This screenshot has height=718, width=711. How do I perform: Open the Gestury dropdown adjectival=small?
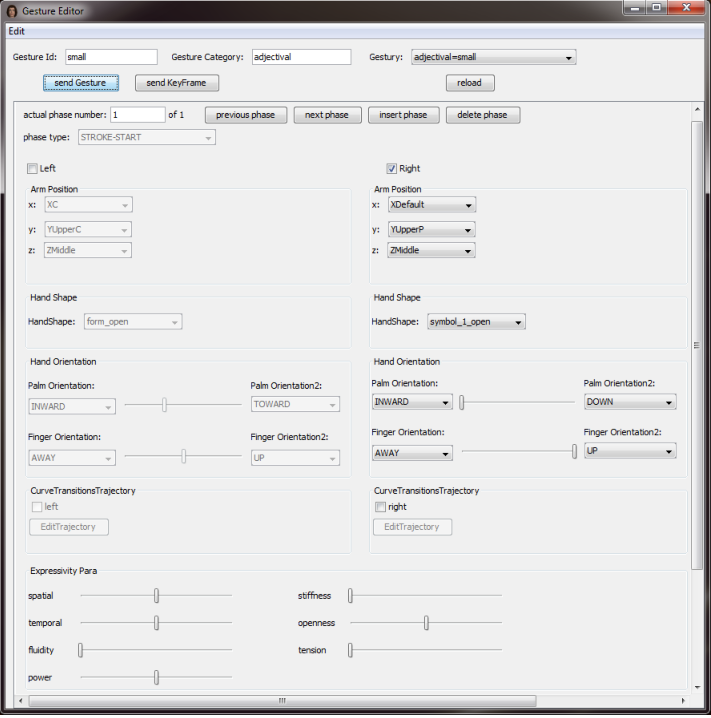(494, 57)
